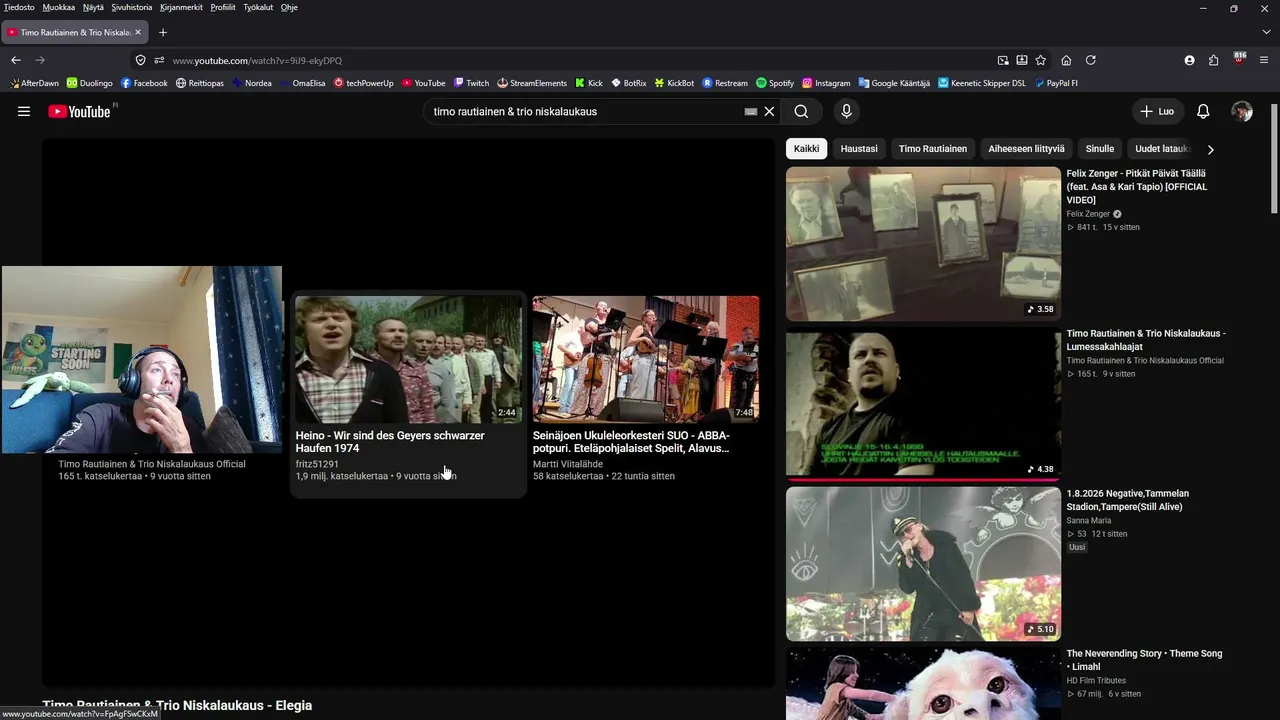The image size is (1280, 720).
Task: Open the Twitch bookmark
Action: pyautogui.click(x=471, y=83)
